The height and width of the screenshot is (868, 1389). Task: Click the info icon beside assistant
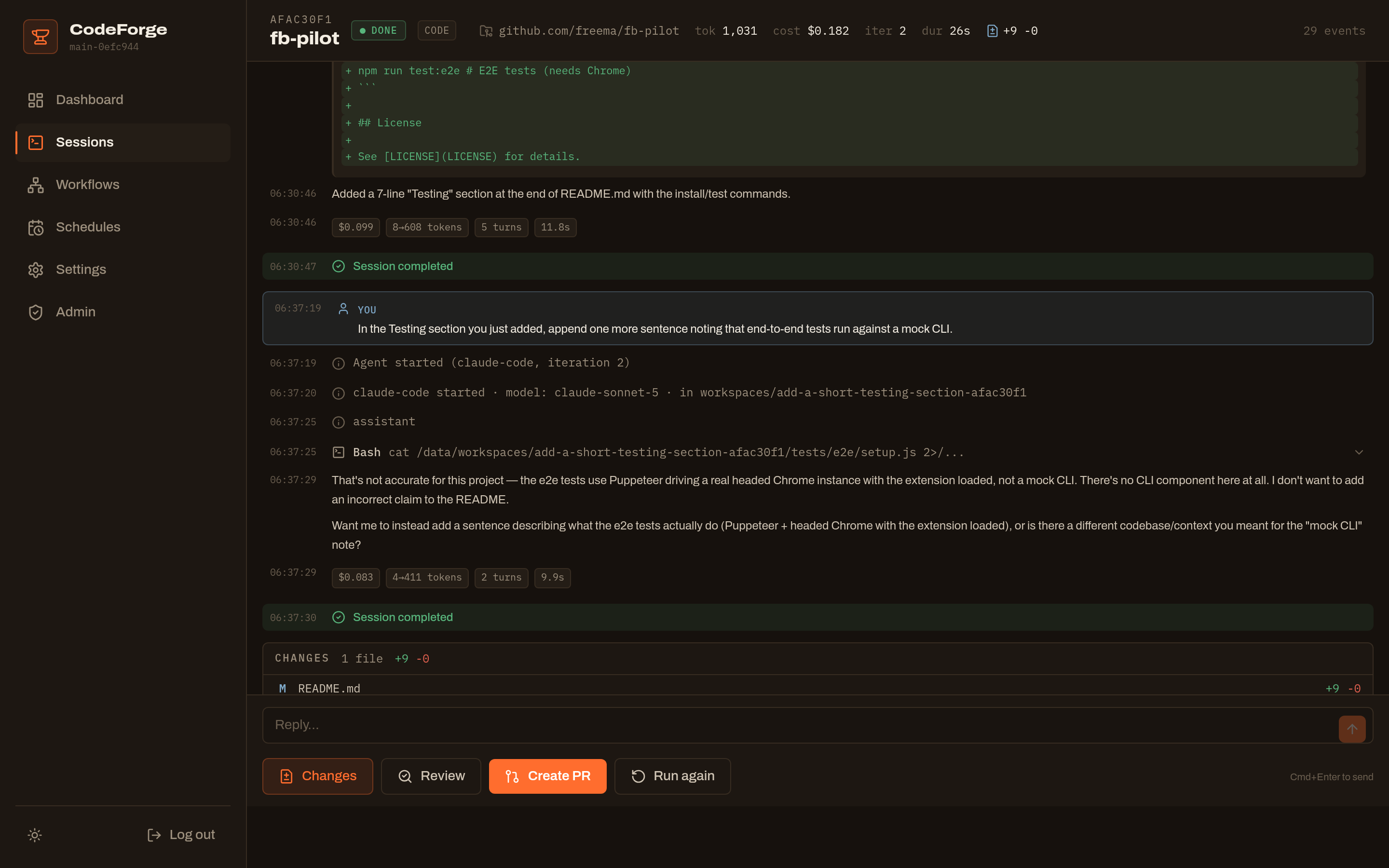(x=339, y=422)
